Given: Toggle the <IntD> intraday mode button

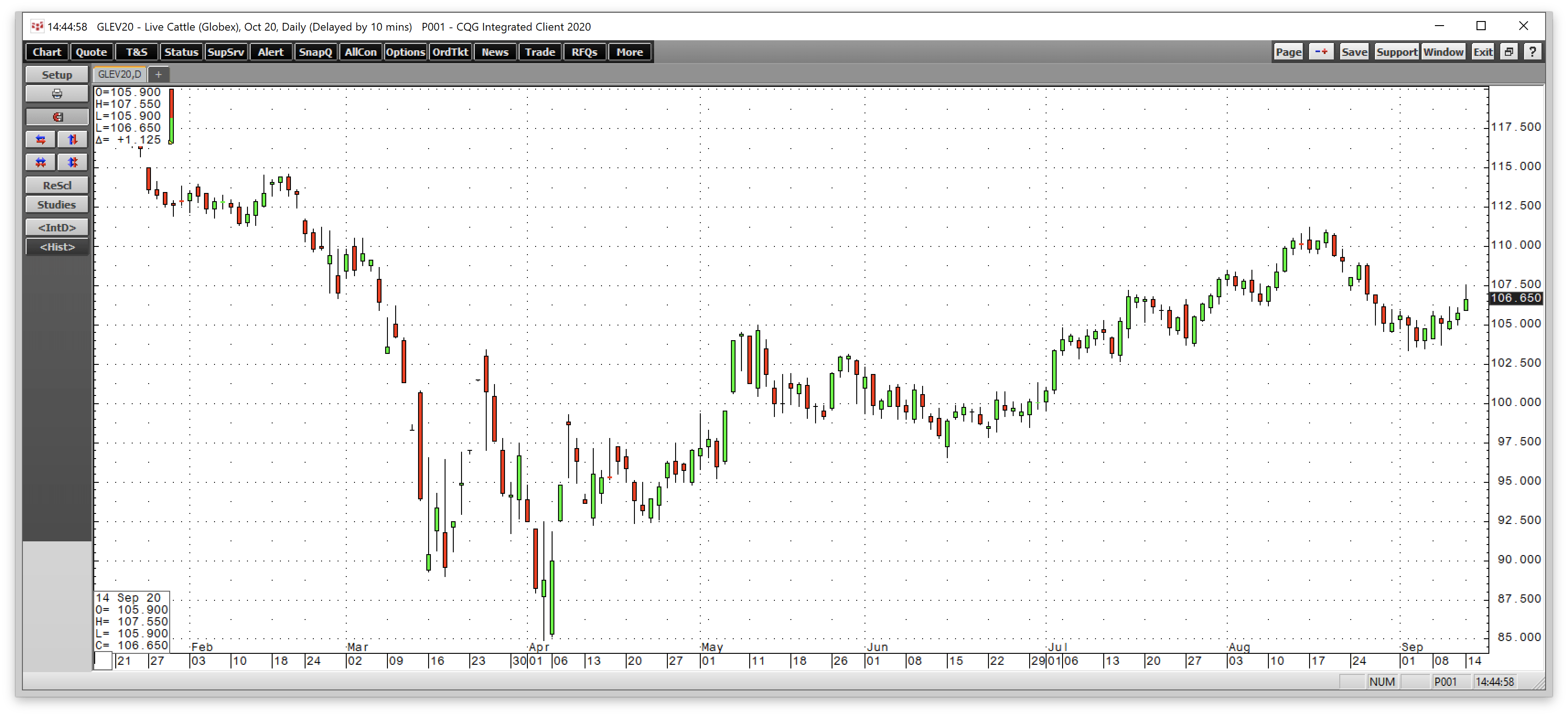Looking at the screenshot, I should click(x=57, y=228).
